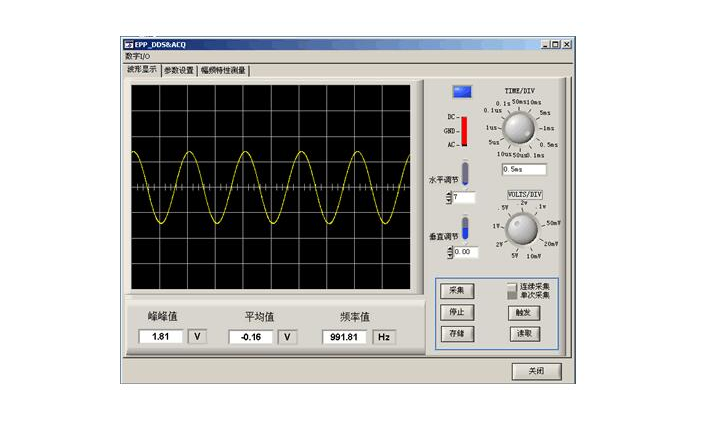Click the 频率值 label
This screenshot has height=426, width=712.
(x=355, y=317)
